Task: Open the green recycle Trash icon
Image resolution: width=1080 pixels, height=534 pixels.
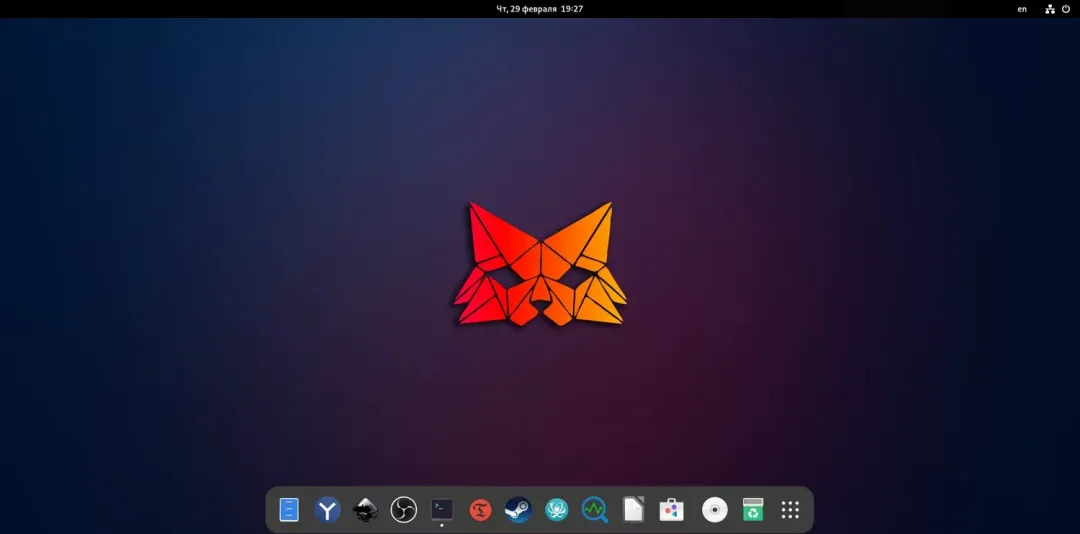Action: (x=753, y=510)
